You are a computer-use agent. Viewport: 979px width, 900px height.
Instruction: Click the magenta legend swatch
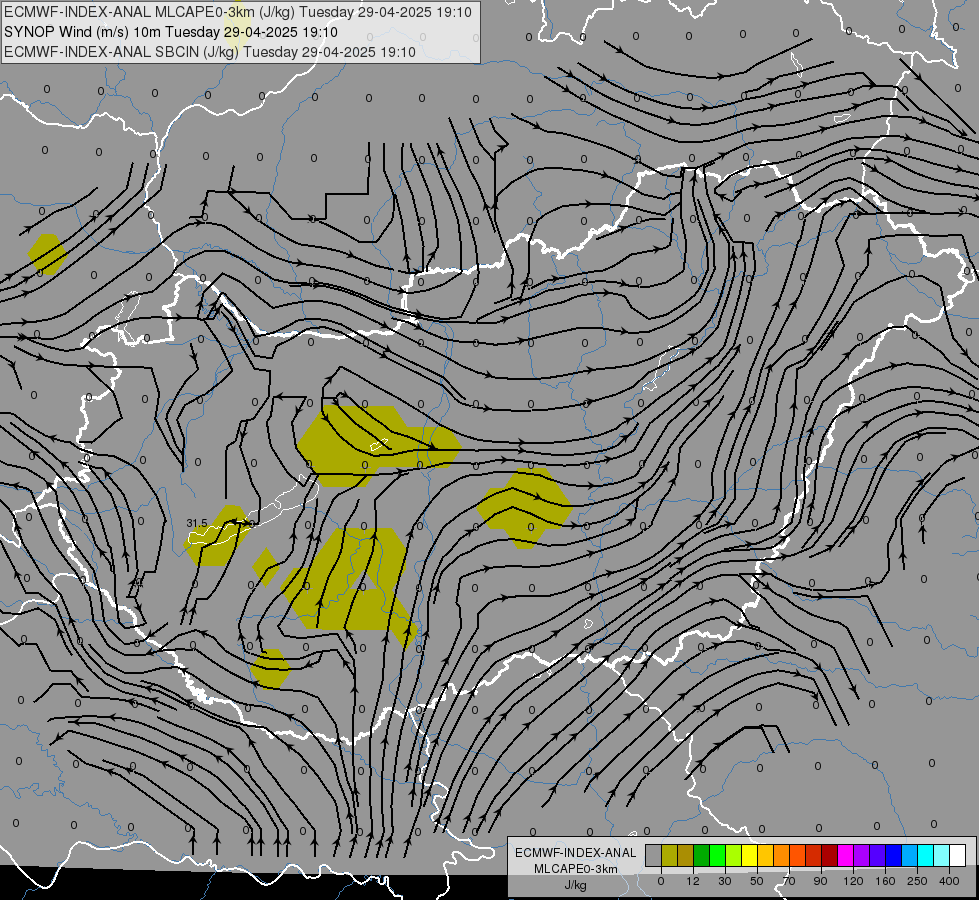click(846, 855)
